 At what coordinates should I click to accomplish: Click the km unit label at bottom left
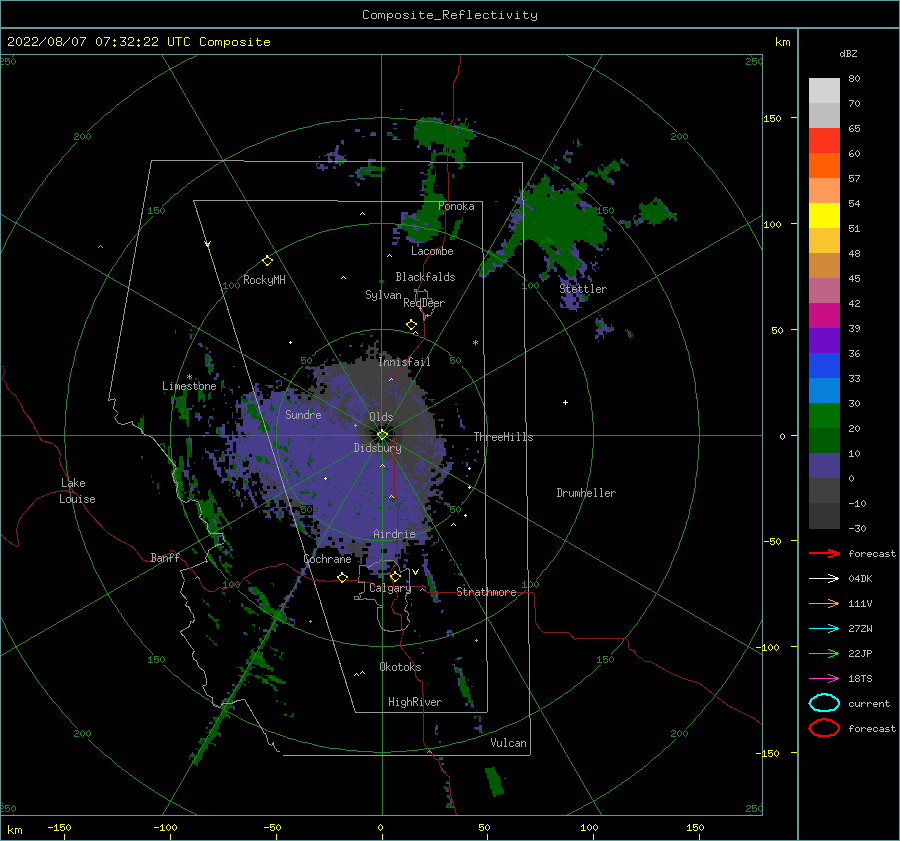click(x=14, y=830)
